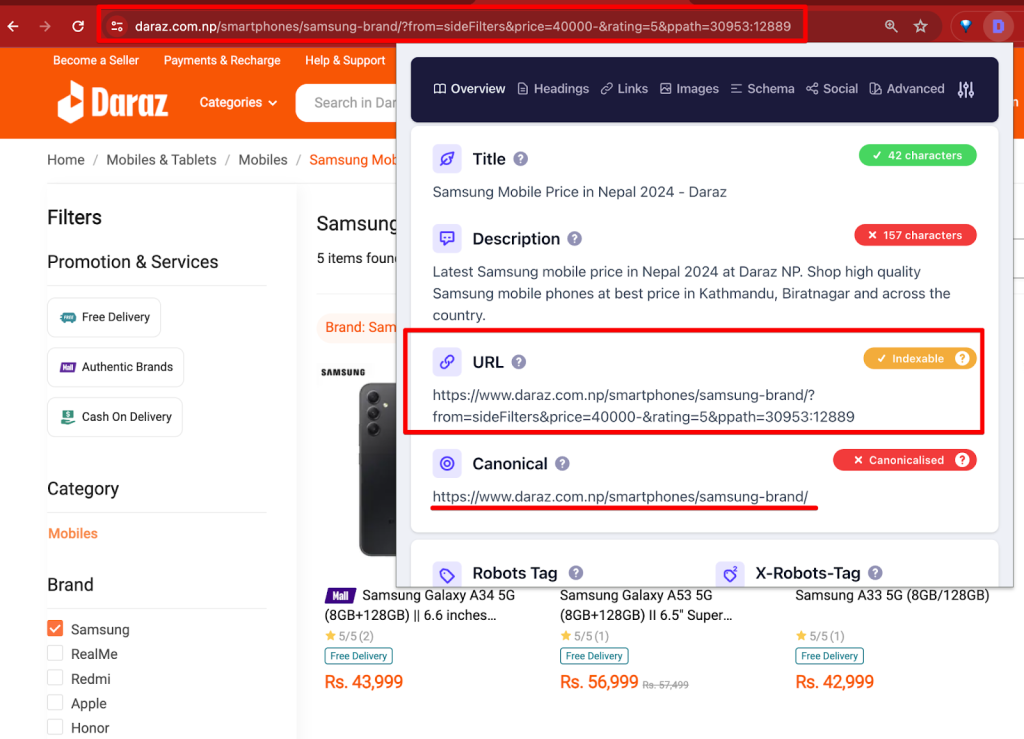Click the help icon next to Title
This screenshot has width=1024, height=739.
pos(520,159)
